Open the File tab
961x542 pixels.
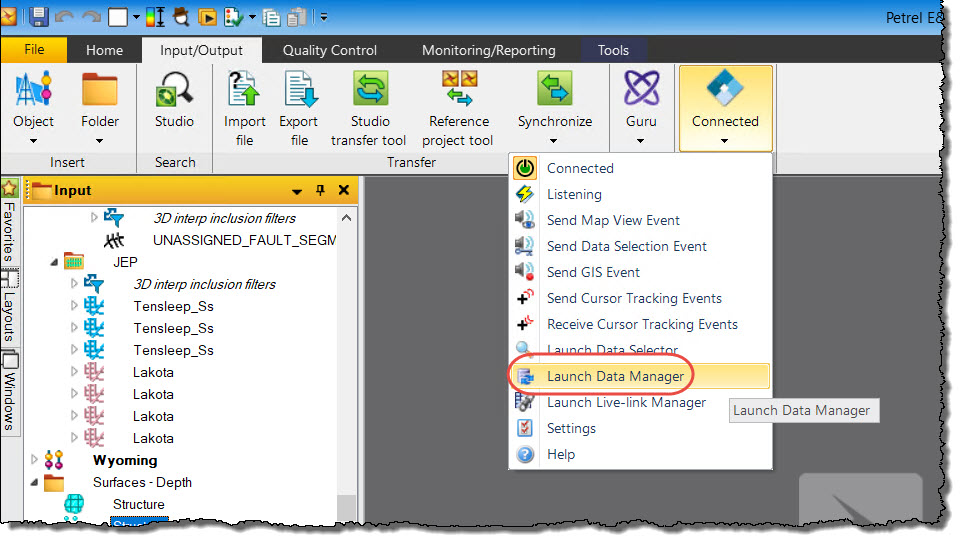pyautogui.click(x=34, y=50)
